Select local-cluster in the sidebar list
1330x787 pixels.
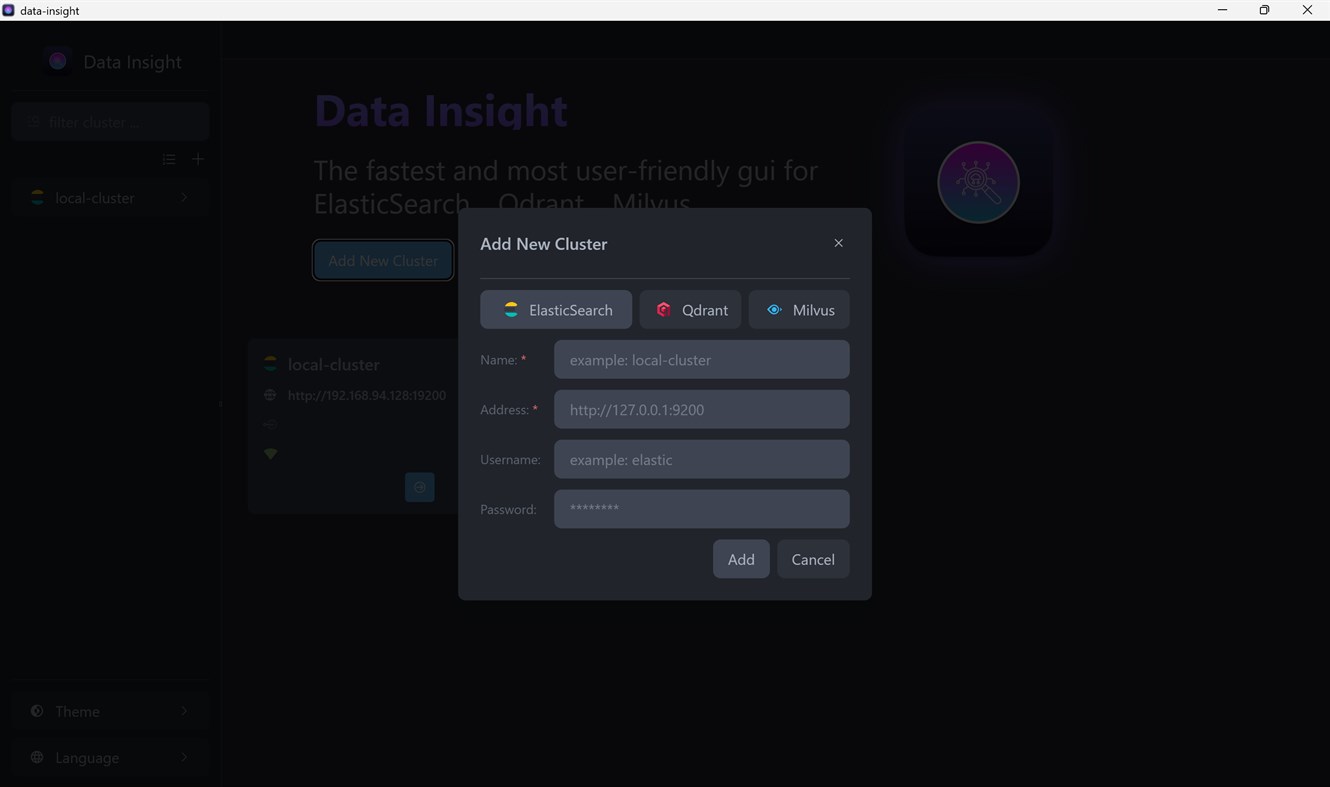[x=110, y=198]
